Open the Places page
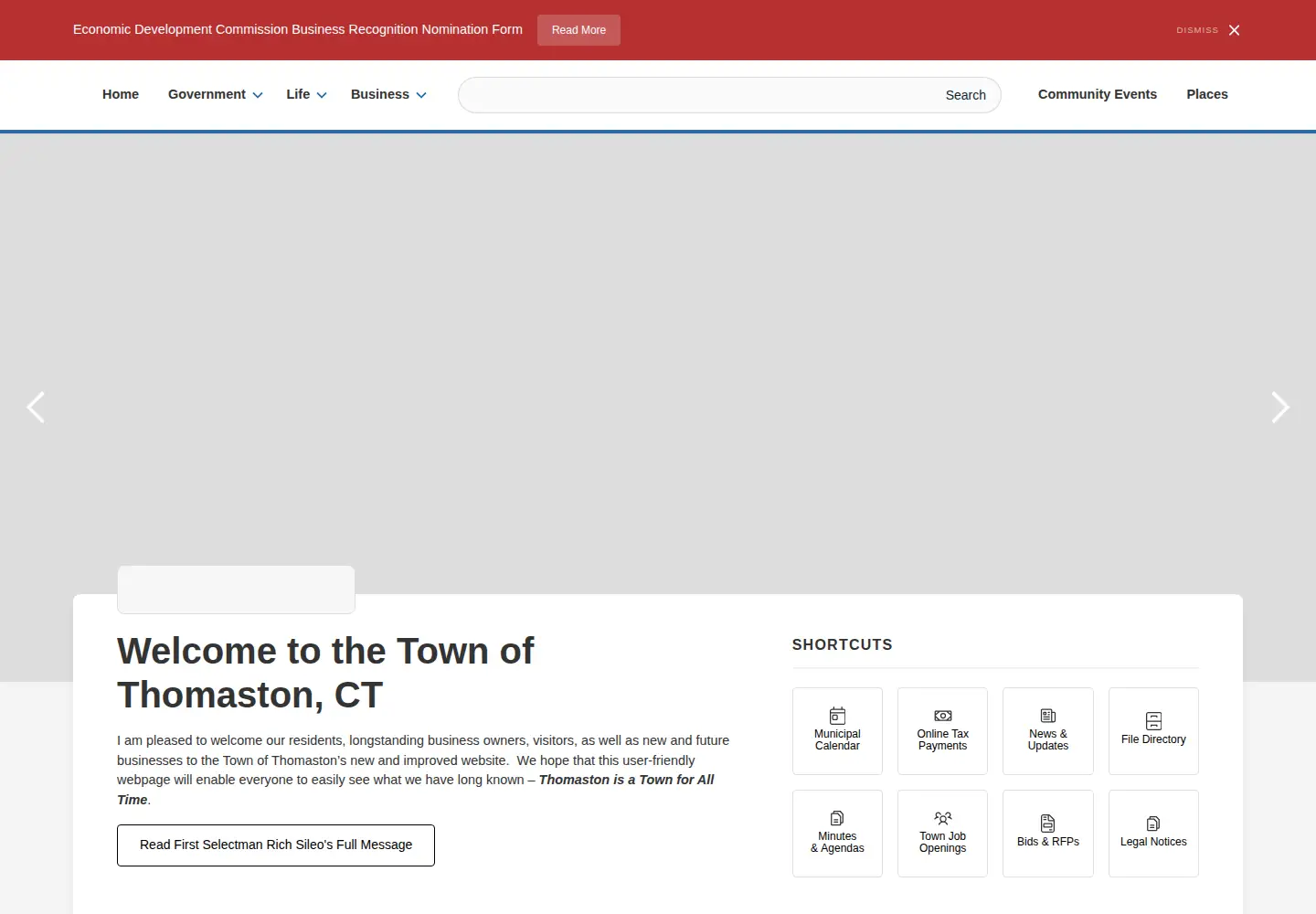1316x914 pixels. (x=1207, y=94)
